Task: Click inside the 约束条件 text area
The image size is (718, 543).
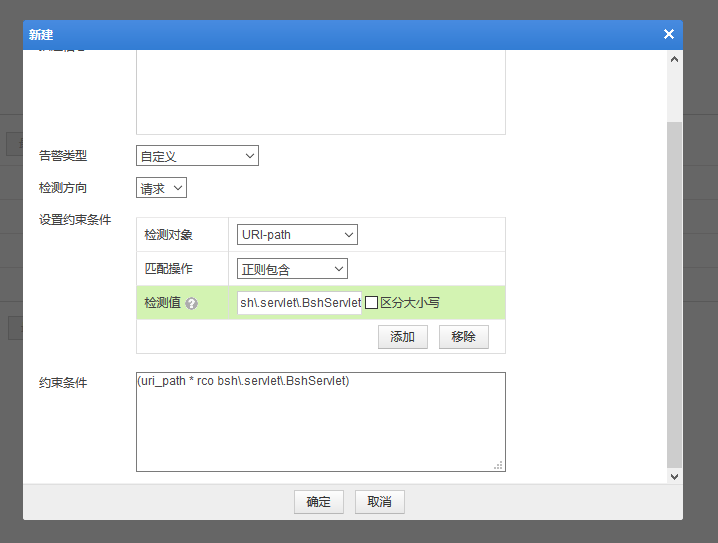Action: point(320,425)
